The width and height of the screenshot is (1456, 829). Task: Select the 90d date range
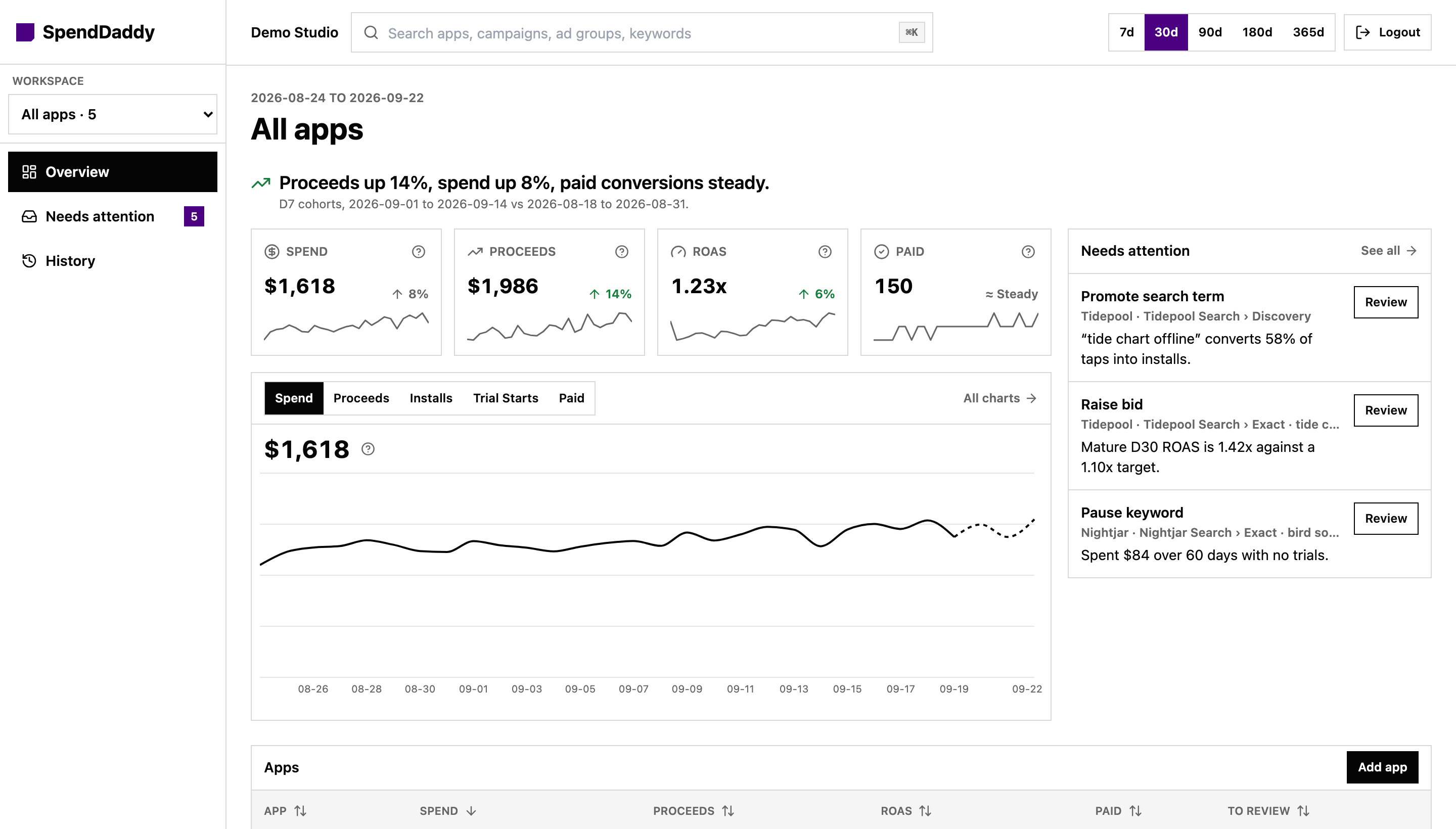1210,32
